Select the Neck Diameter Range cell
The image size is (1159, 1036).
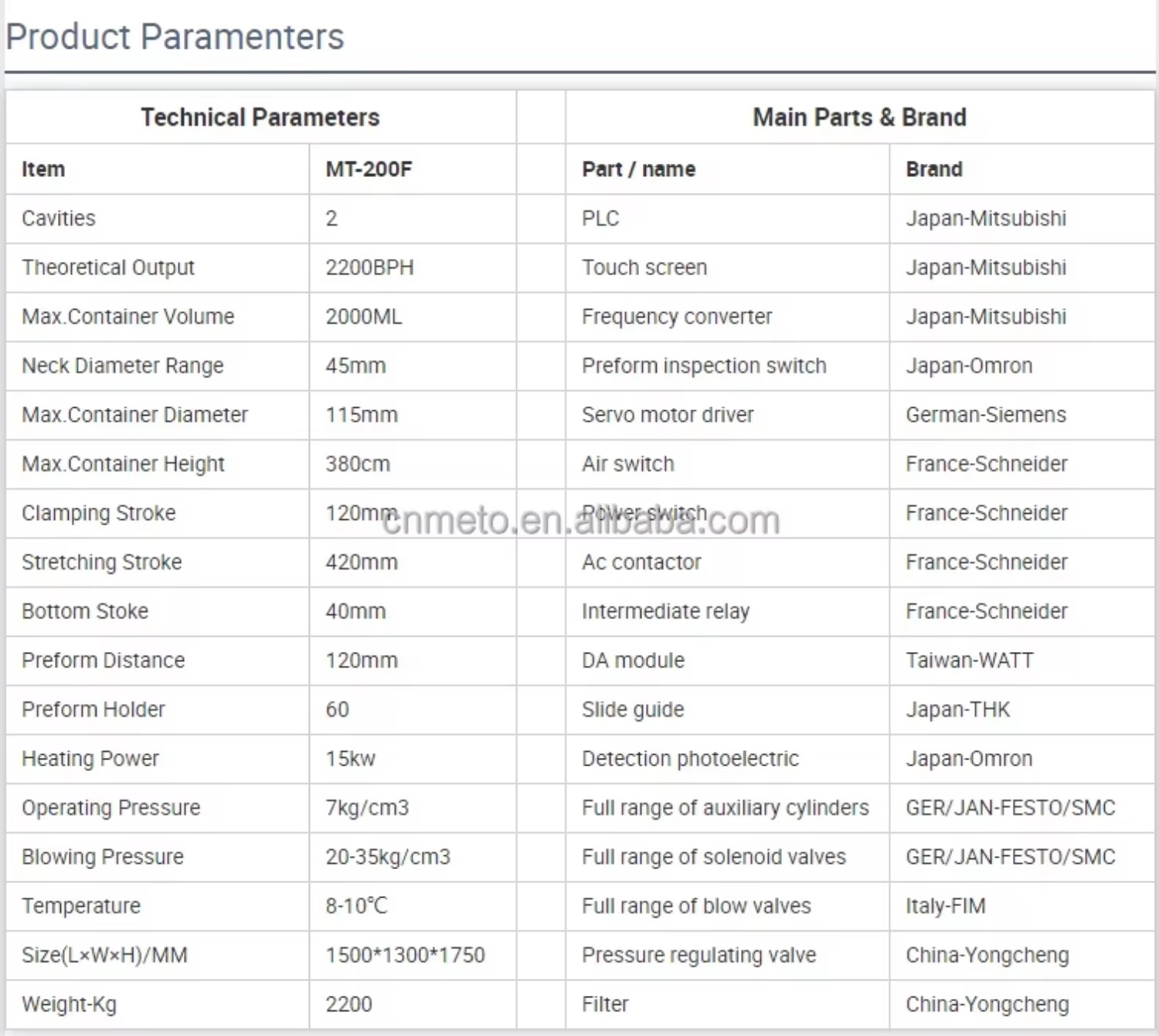pyautogui.click(x=158, y=365)
